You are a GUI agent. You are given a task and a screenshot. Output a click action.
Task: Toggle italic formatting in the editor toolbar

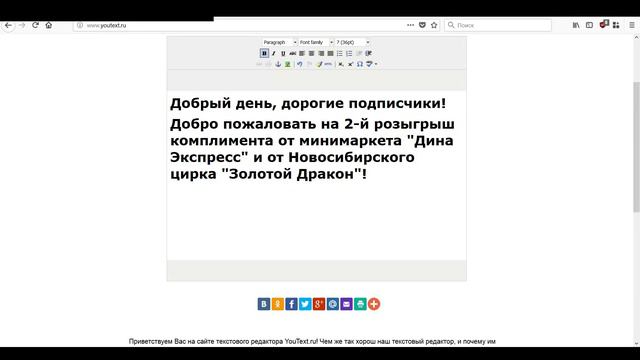click(273, 53)
